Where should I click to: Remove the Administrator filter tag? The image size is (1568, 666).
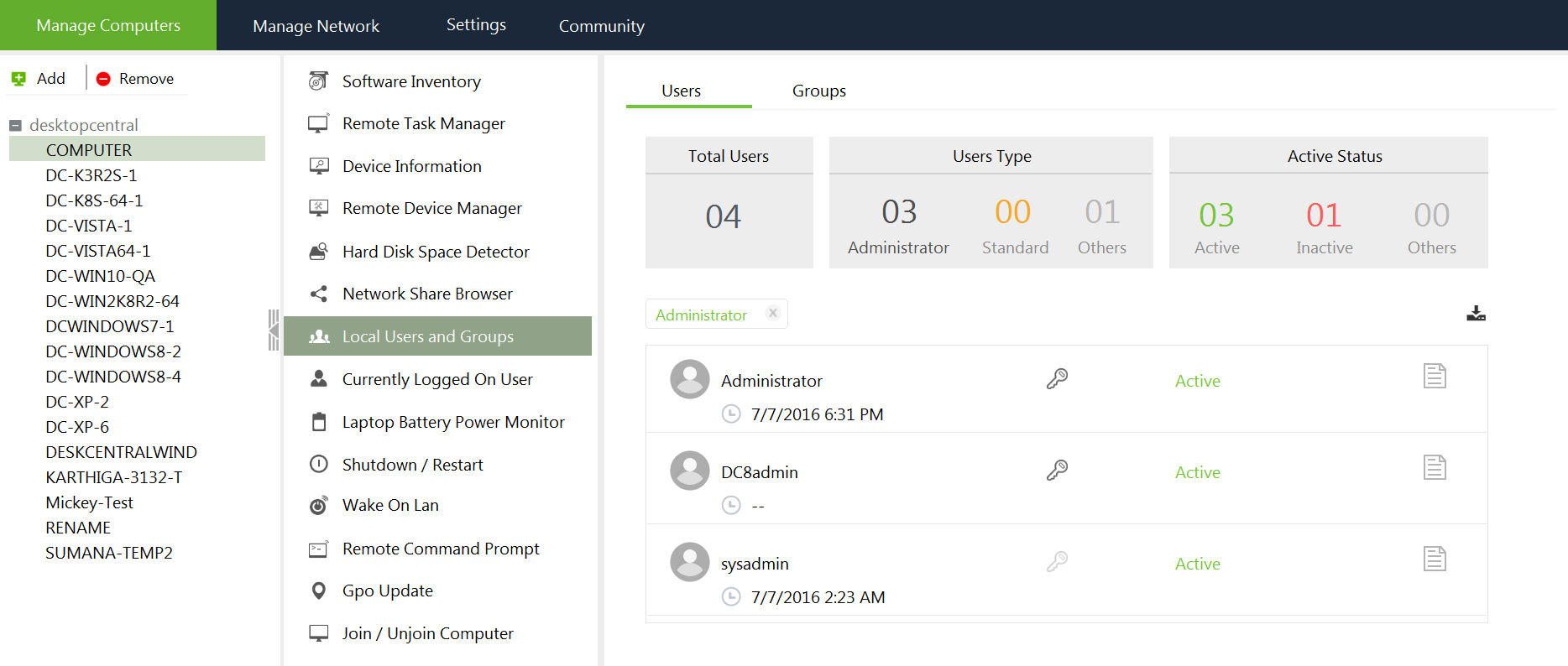(773, 313)
